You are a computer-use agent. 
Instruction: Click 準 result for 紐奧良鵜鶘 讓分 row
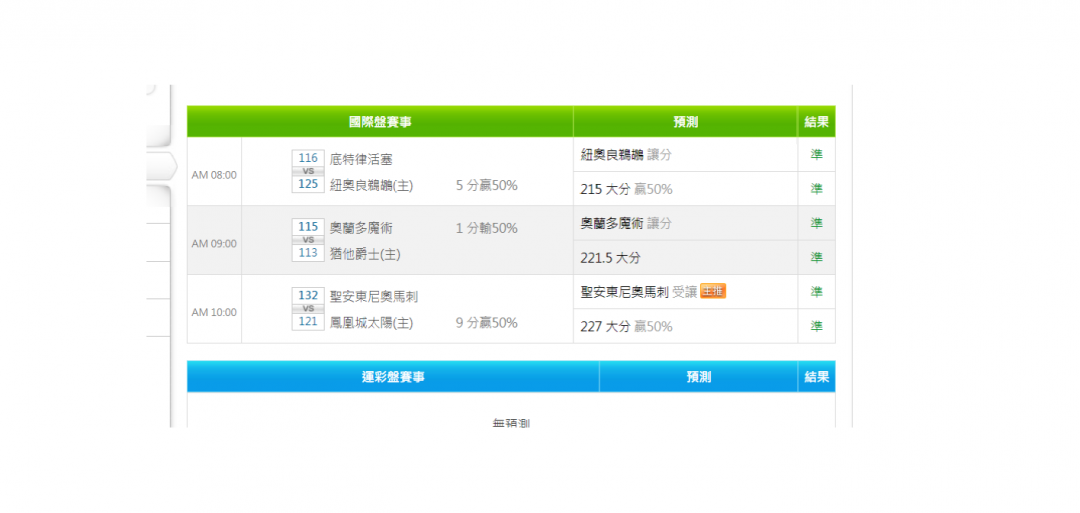point(816,155)
